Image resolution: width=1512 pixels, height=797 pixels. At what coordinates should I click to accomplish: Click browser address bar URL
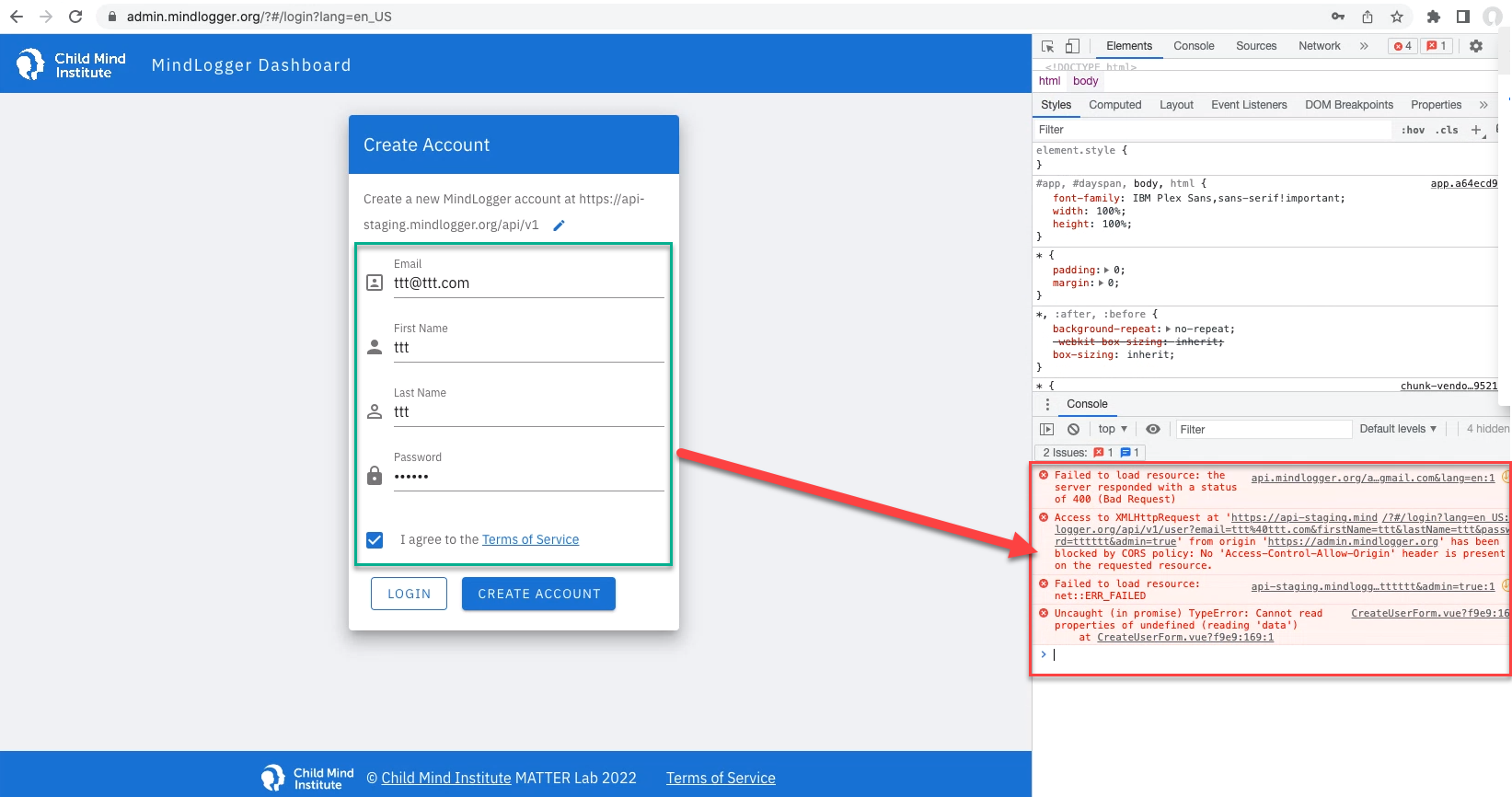[x=260, y=17]
